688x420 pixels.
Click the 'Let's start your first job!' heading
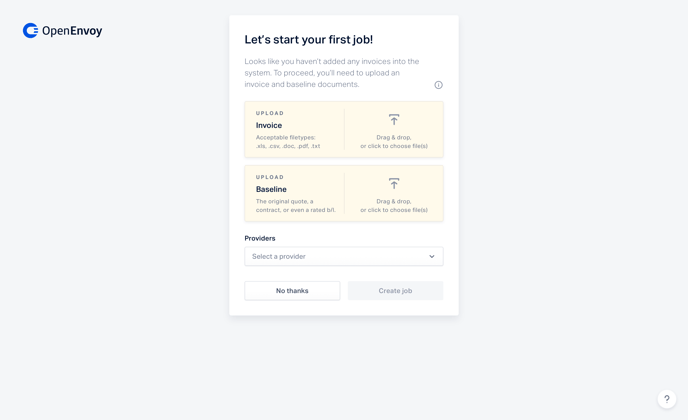(308, 39)
